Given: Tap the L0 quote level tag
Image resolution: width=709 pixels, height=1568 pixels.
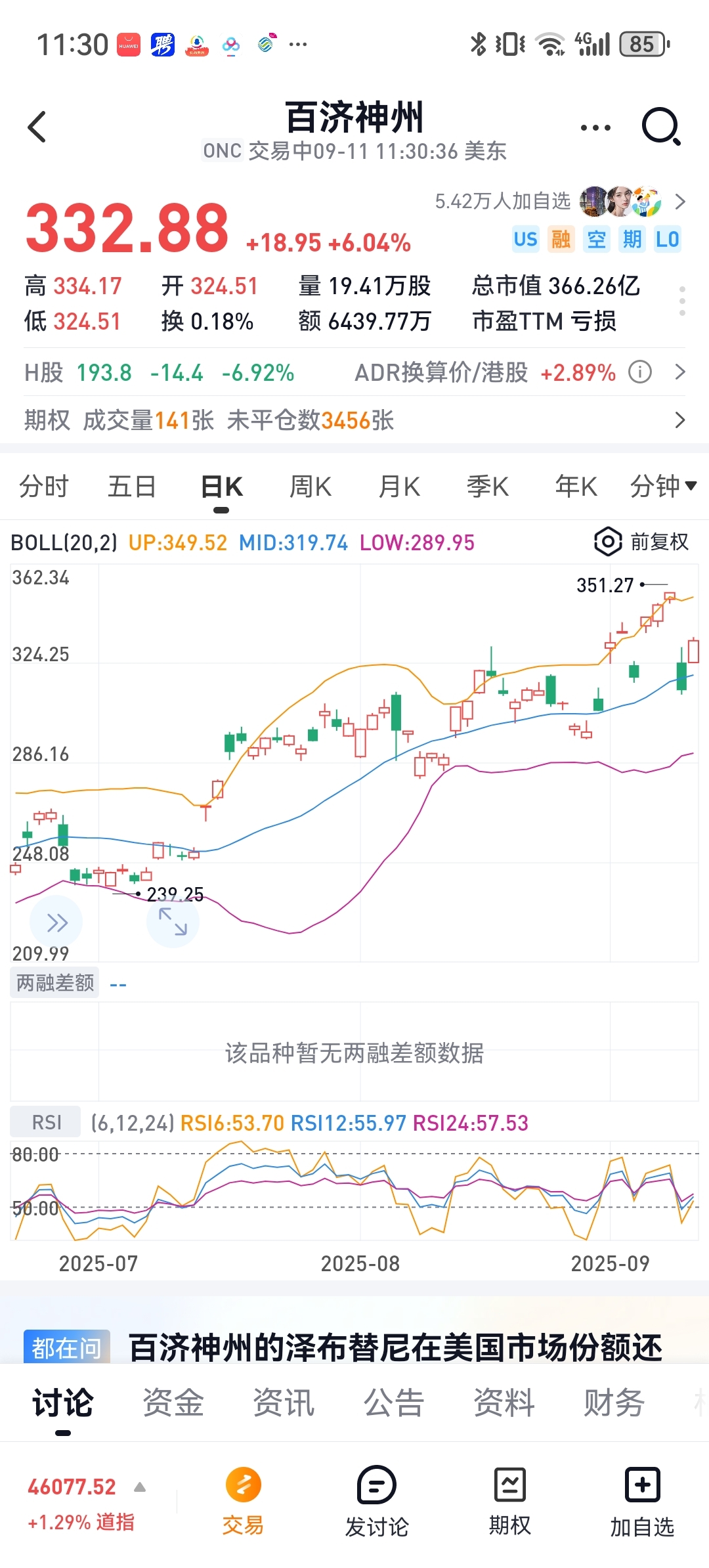Looking at the screenshot, I should pos(668,239).
